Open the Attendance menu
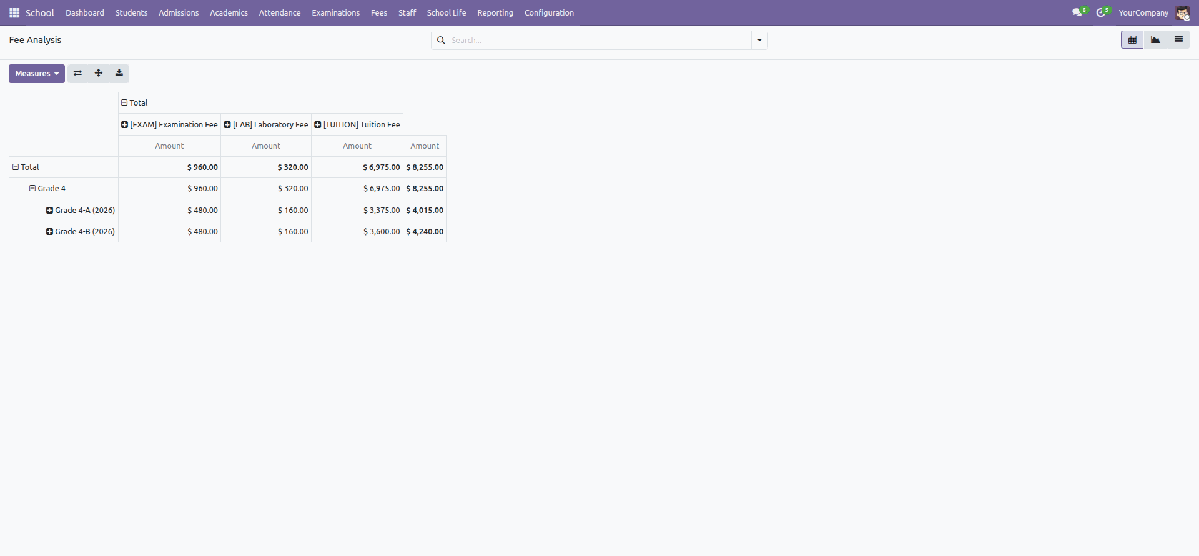 (x=279, y=13)
